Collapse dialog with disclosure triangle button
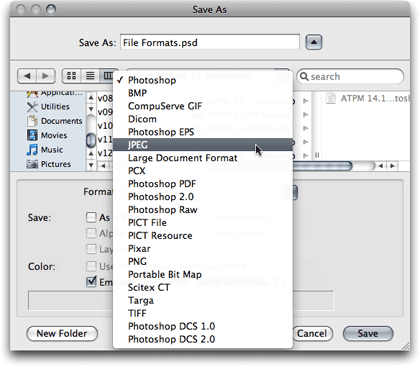The height and width of the screenshot is (367, 420). coord(314,42)
